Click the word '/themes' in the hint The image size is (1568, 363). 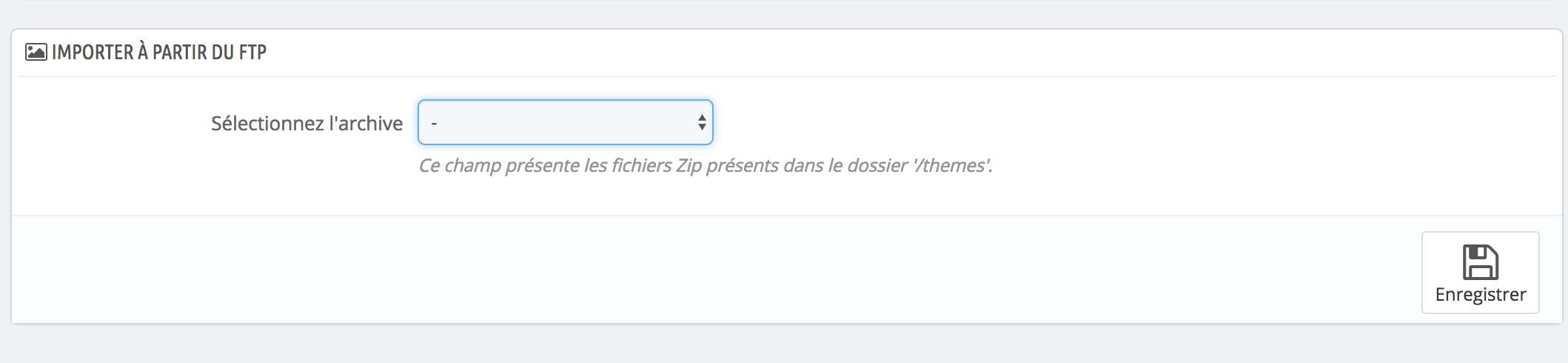click(952, 165)
